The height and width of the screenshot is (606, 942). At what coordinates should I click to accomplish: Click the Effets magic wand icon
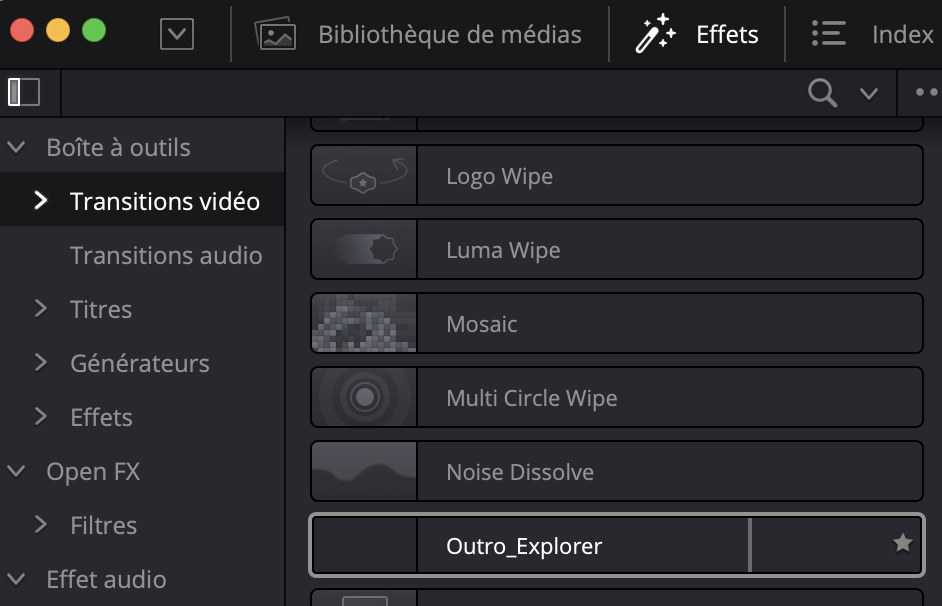(654, 35)
